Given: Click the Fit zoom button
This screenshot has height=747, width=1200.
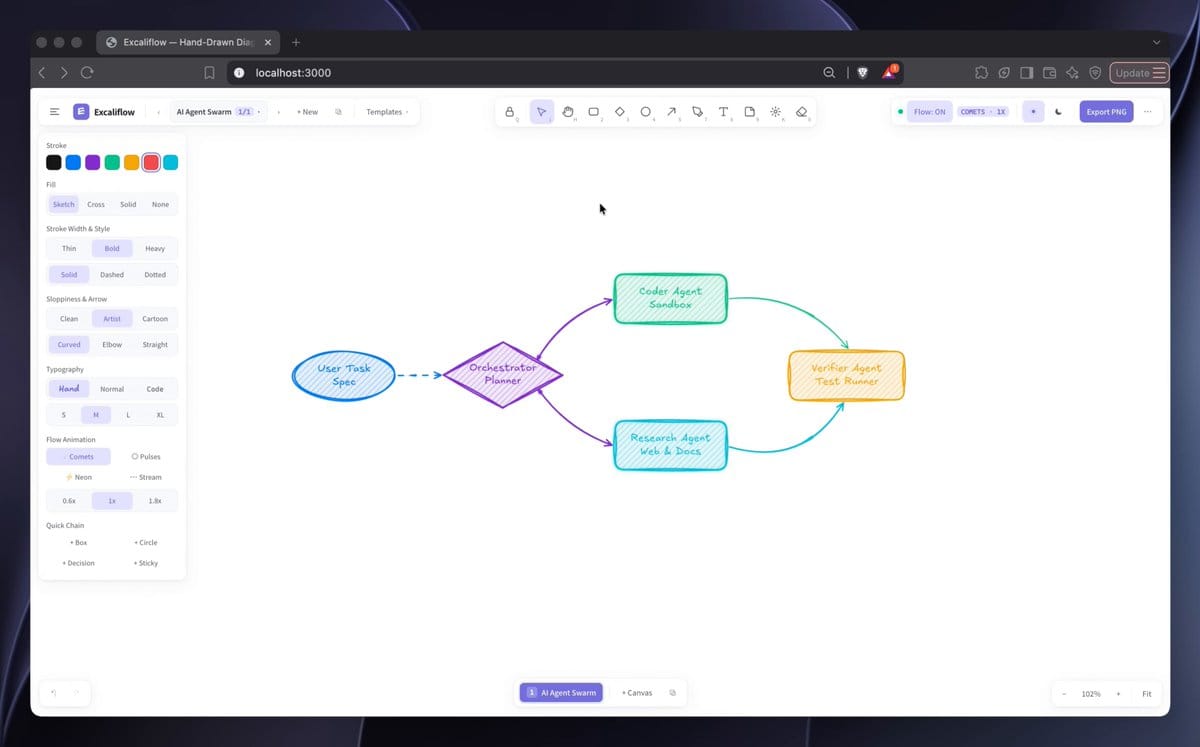Looking at the screenshot, I should 1147,693.
